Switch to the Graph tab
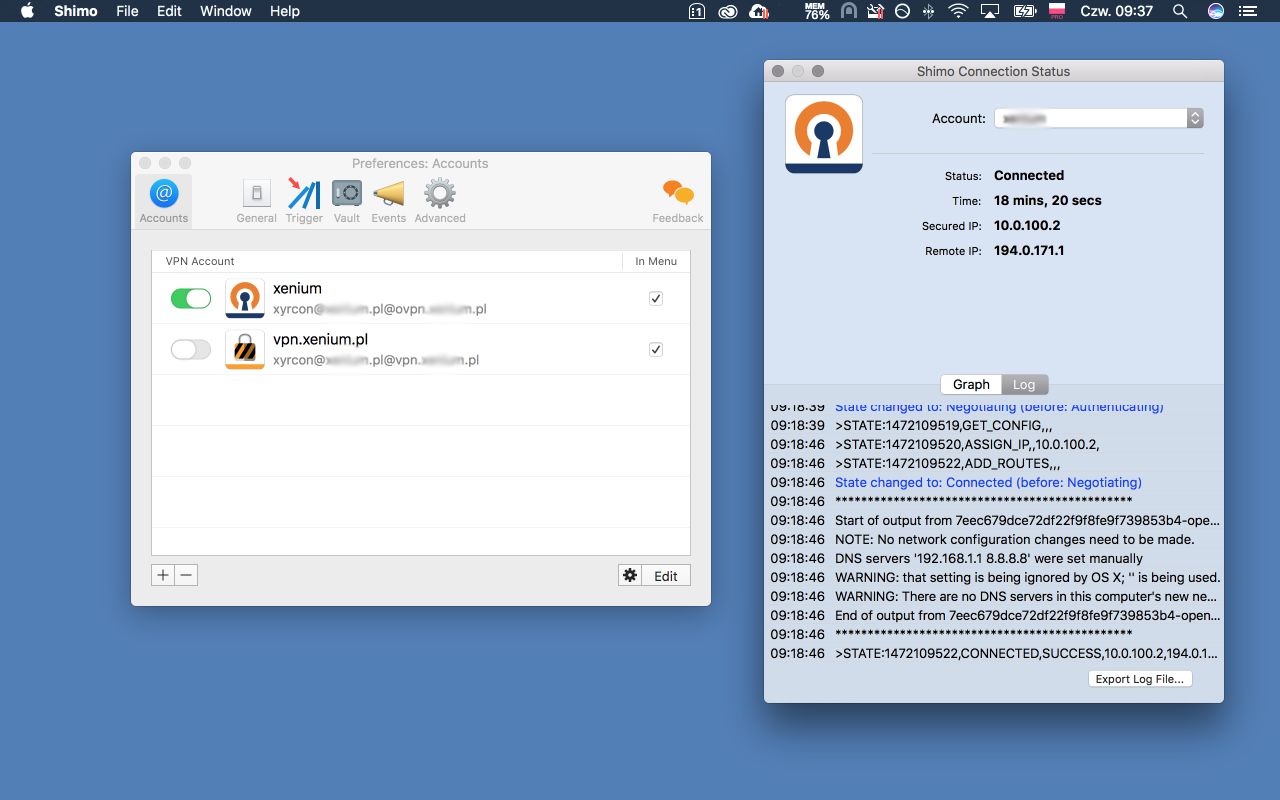Viewport: 1280px width, 800px height. (x=971, y=384)
